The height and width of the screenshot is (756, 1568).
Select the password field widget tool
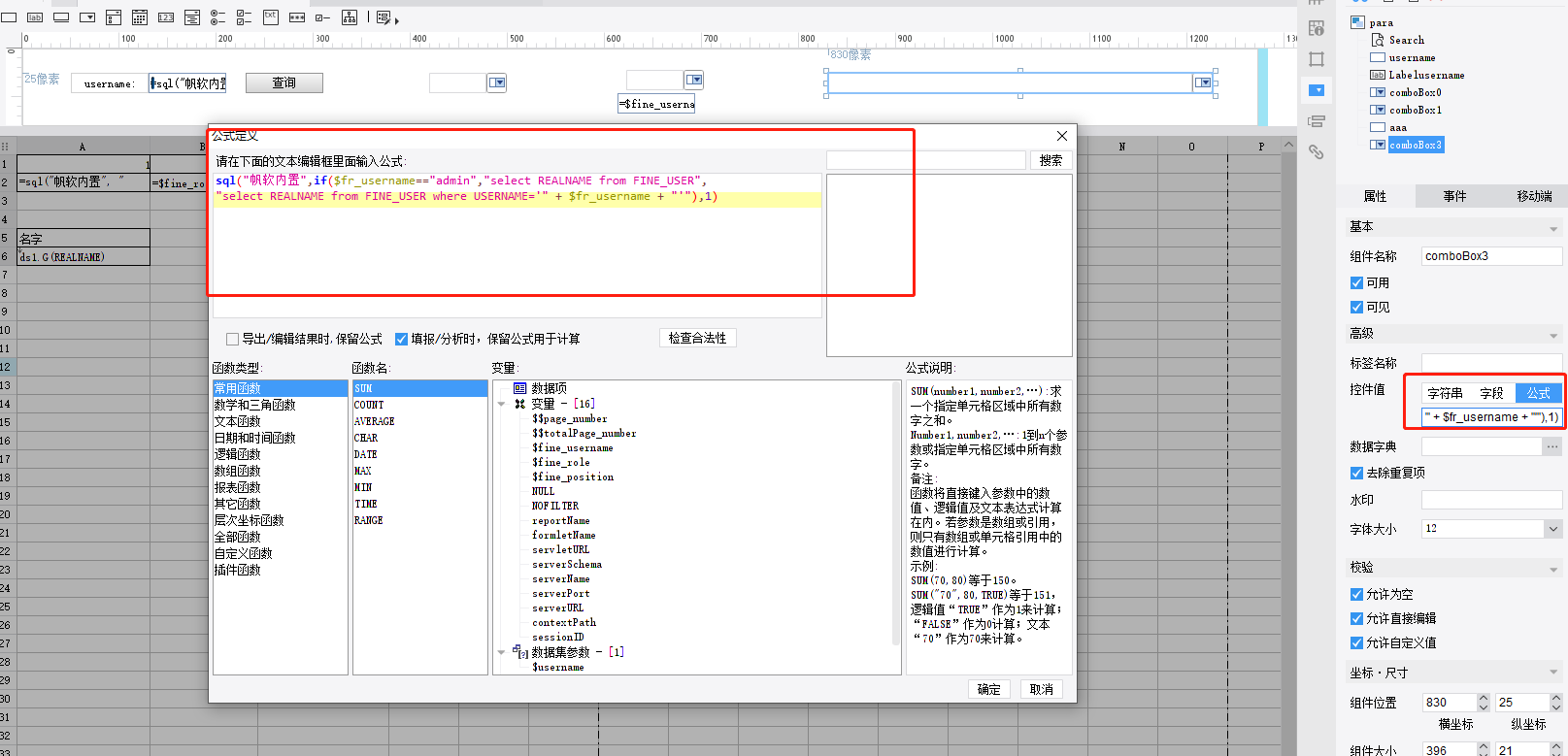tap(297, 17)
